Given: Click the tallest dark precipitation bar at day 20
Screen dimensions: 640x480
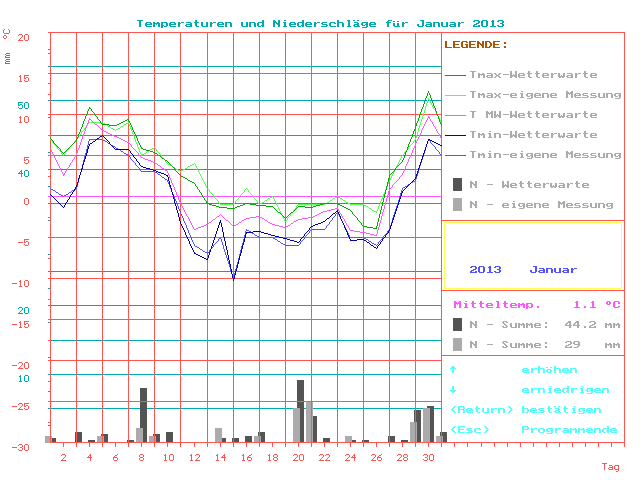Looking at the screenshot, I should [x=300, y=410].
